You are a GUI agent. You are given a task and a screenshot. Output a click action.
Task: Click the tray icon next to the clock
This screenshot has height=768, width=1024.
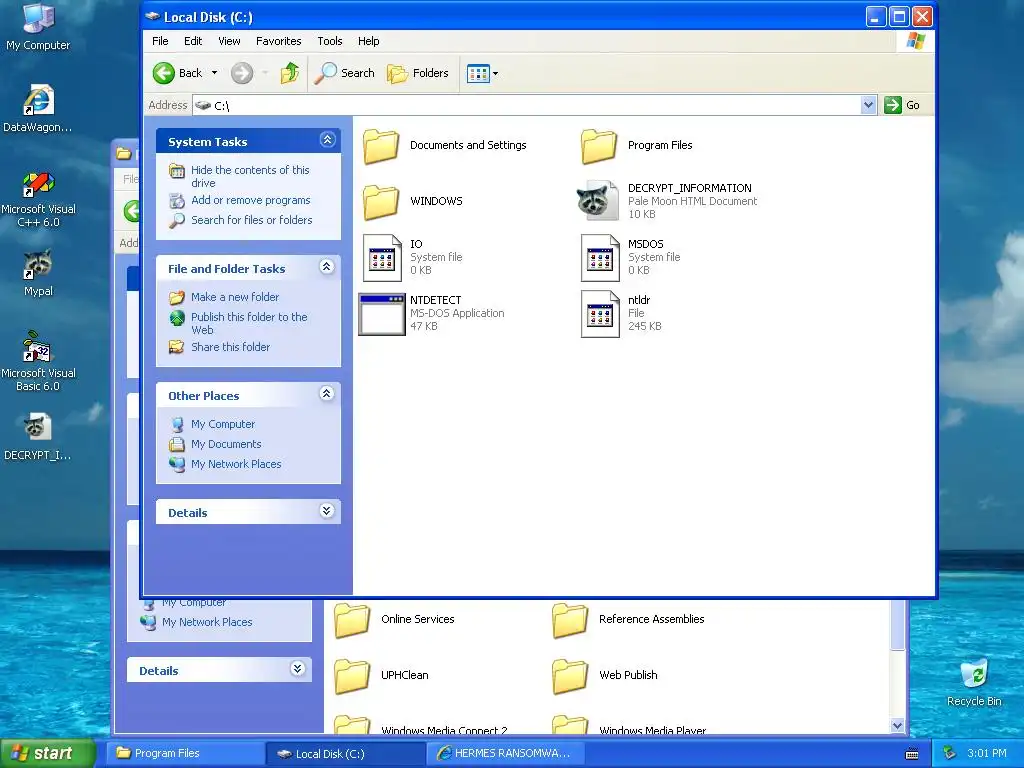pyautogui.click(x=950, y=754)
